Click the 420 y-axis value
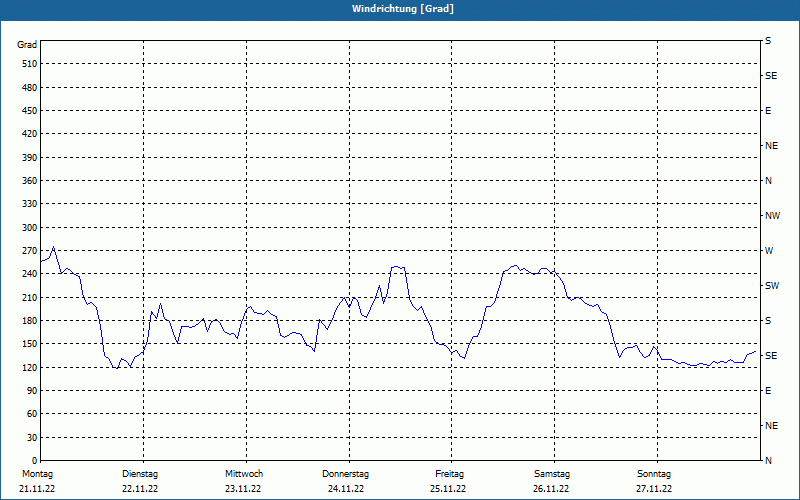800x500 pixels. (30, 134)
